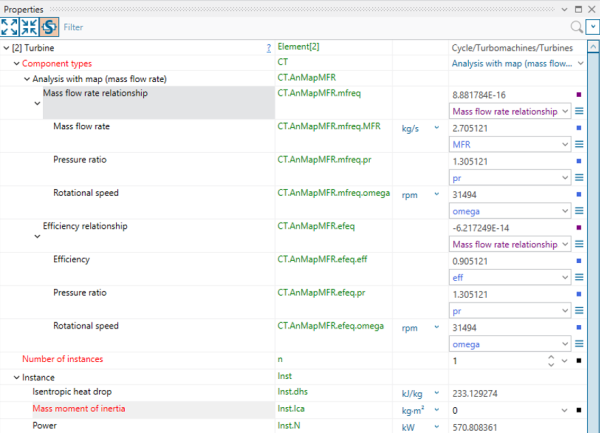The image size is (600, 433).
Task: Open the kg/s unit dropdown
Action: pyautogui.click(x=437, y=128)
